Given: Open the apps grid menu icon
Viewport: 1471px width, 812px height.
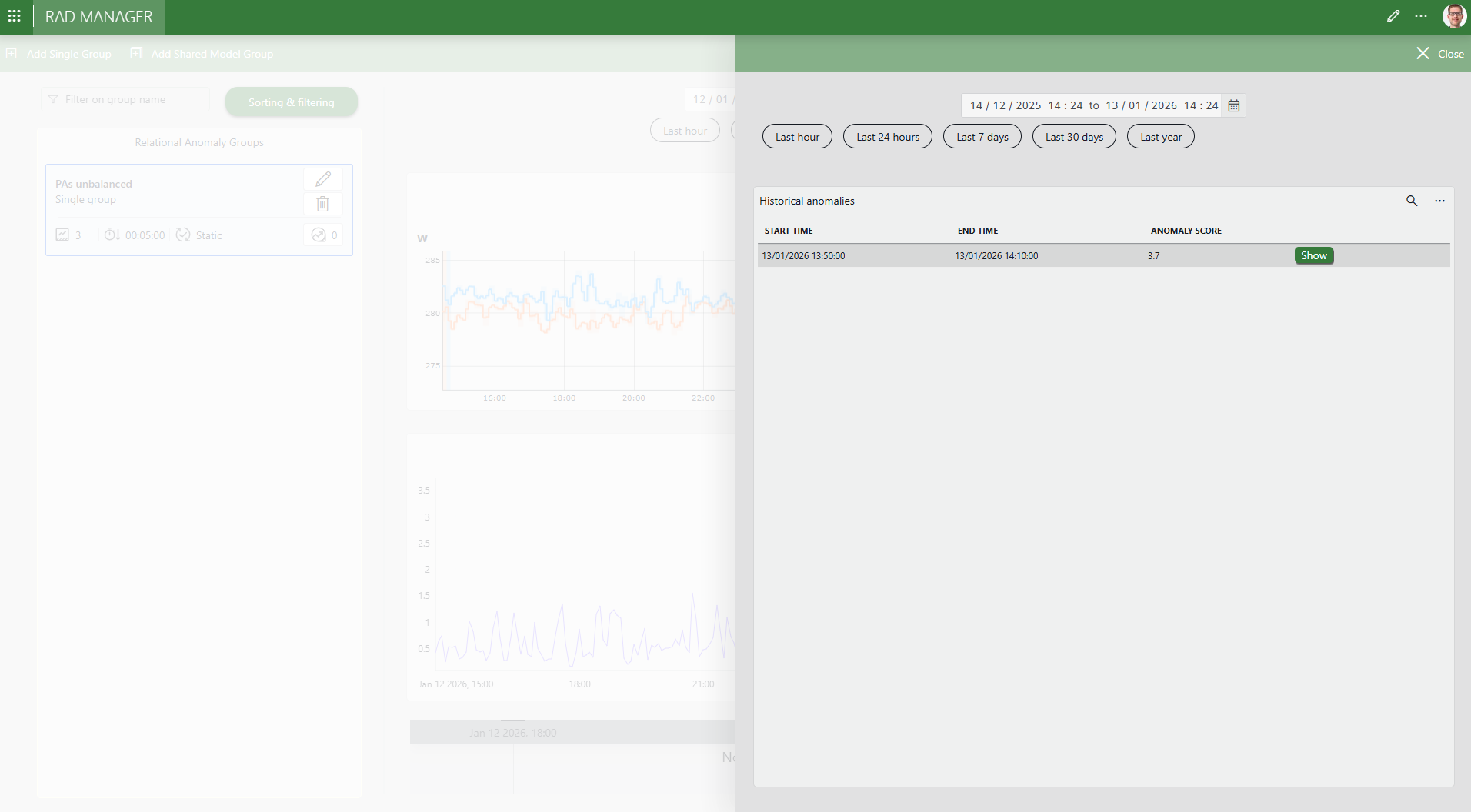Looking at the screenshot, I should pos(14,16).
